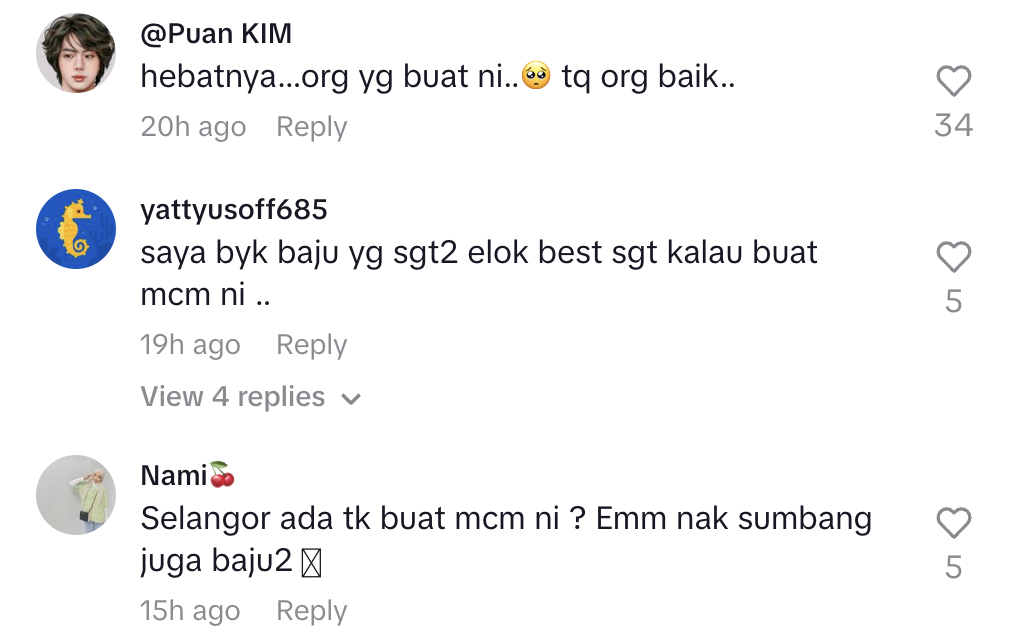Reply to Nami's comment
This screenshot has height=632, width=1026.
311,611
